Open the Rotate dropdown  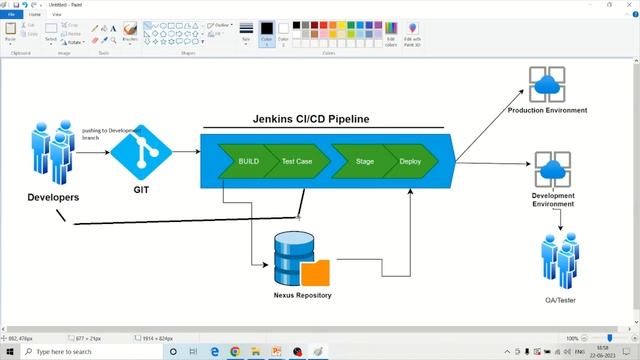coord(73,42)
